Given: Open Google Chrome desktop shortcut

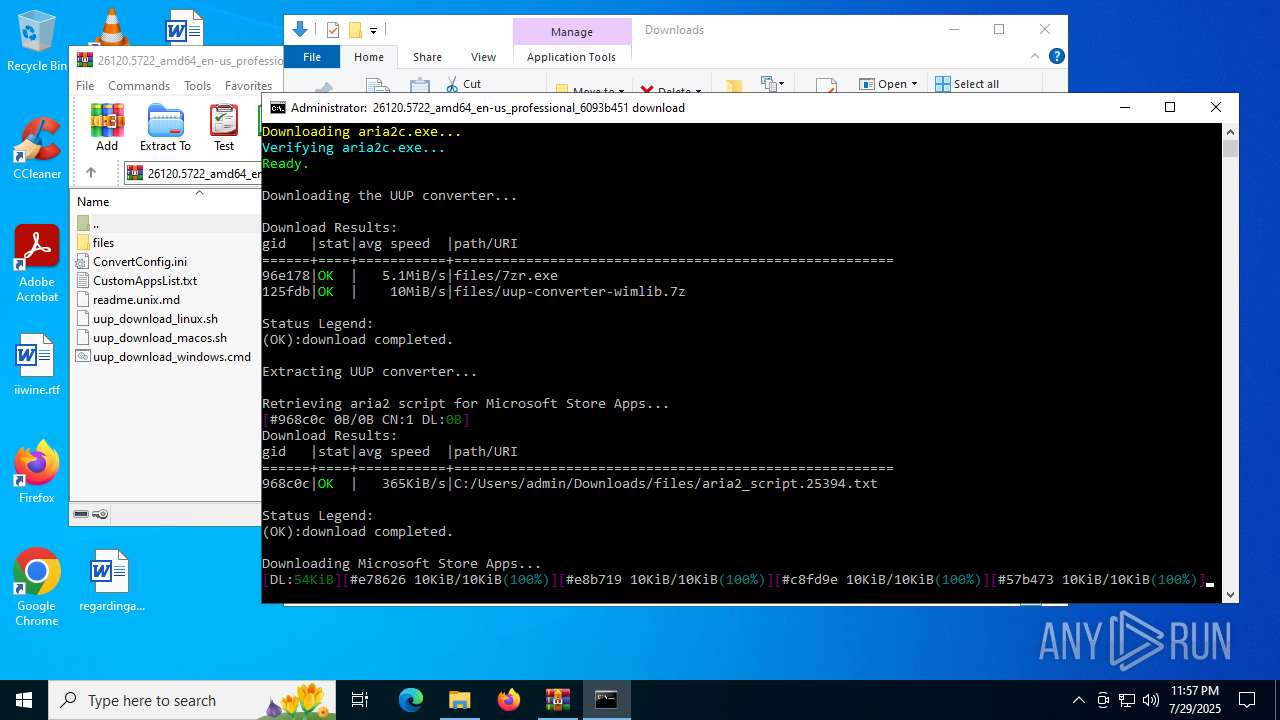Looking at the screenshot, I should 37,588.
